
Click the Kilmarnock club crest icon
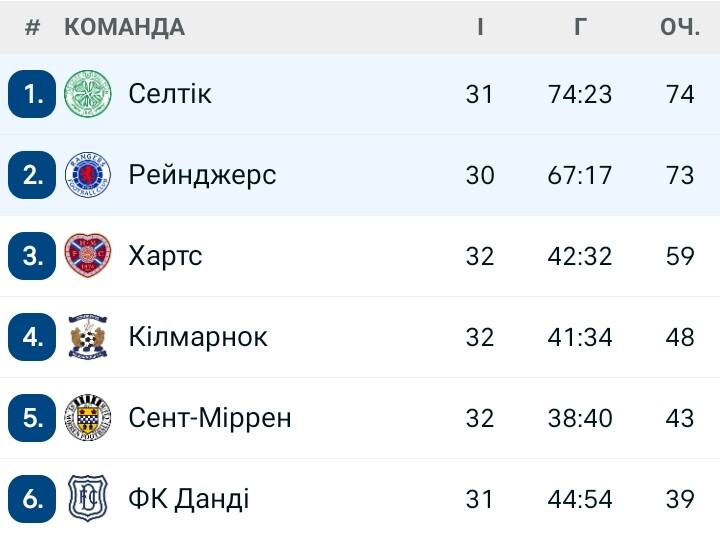coord(87,337)
